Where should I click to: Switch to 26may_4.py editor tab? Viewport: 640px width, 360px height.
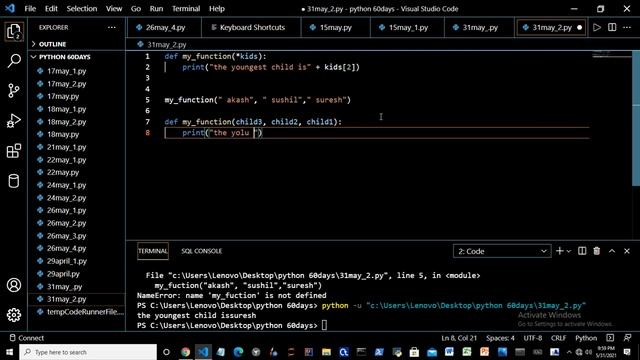click(x=164, y=27)
